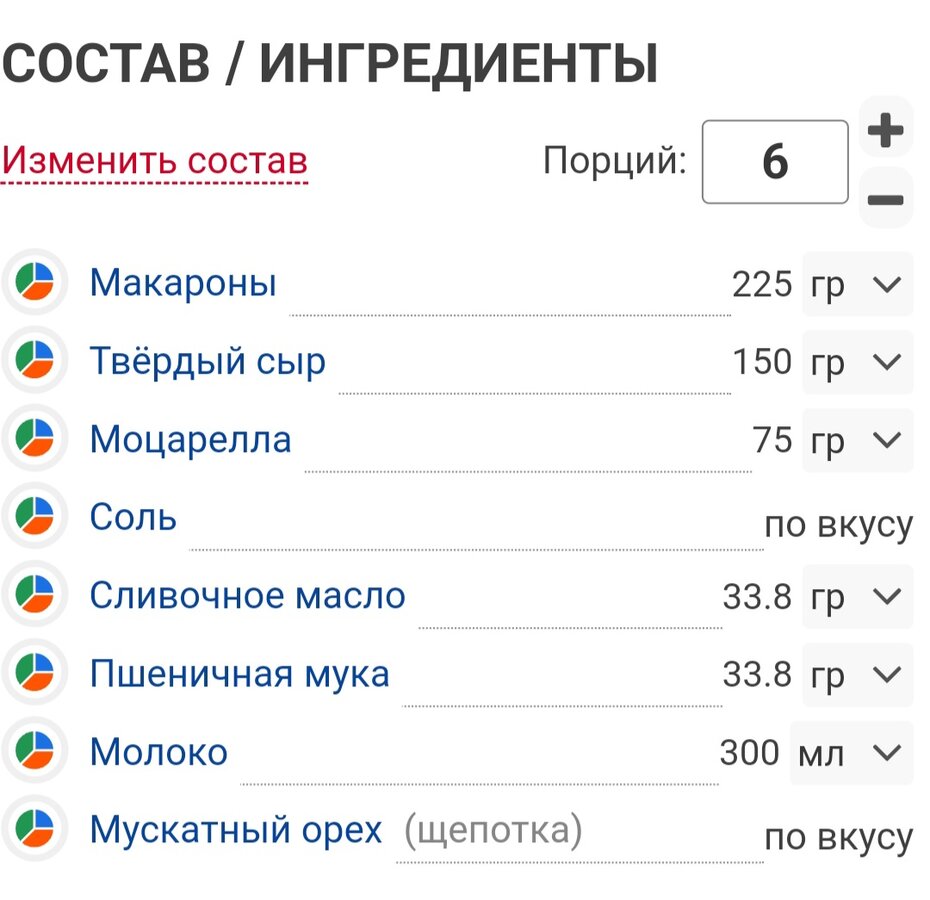Open unit dropdown for Макароны
The width and height of the screenshot is (930, 900).
(x=858, y=284)
